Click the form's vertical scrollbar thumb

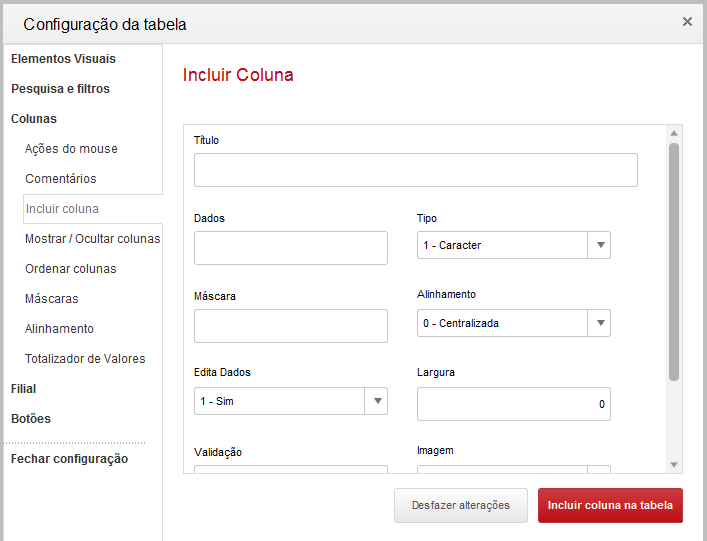tap(674, 262)
